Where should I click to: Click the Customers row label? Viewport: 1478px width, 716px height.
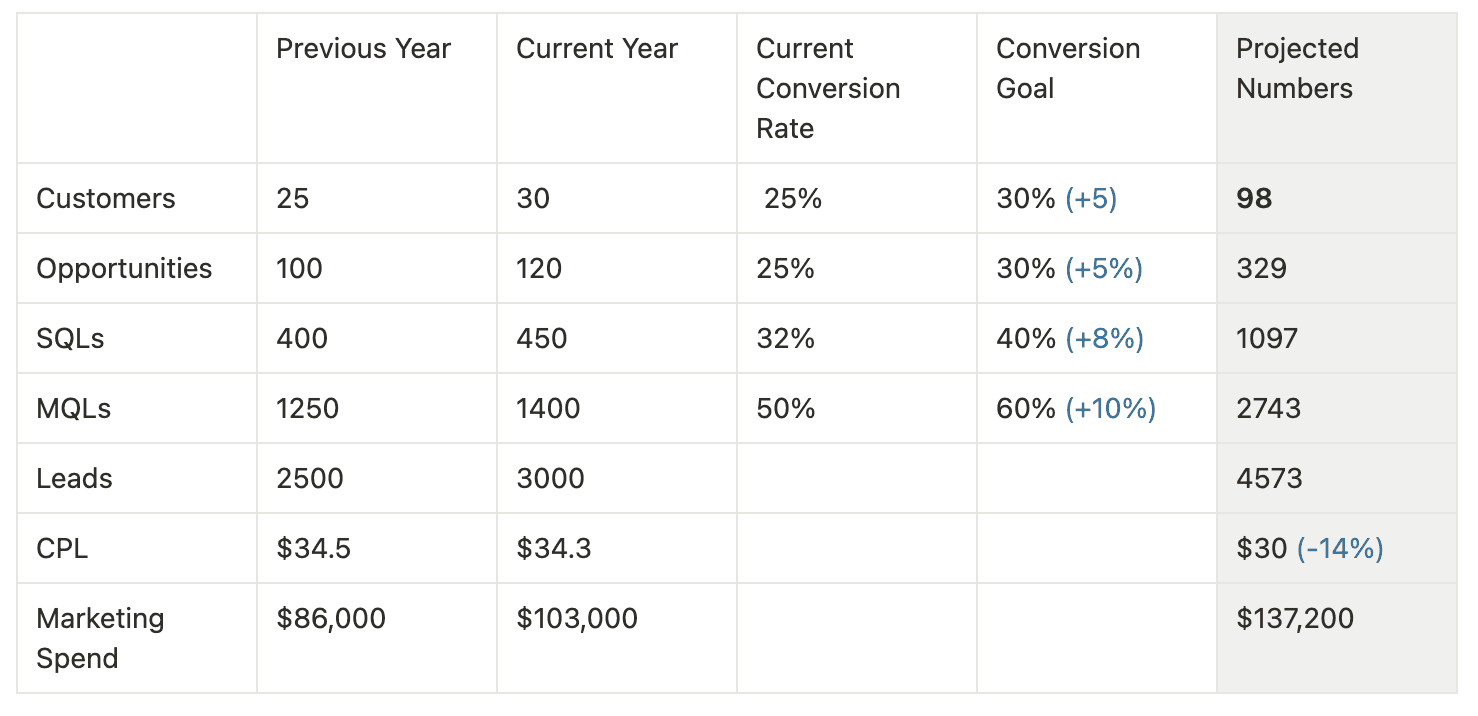click(106, 199)
